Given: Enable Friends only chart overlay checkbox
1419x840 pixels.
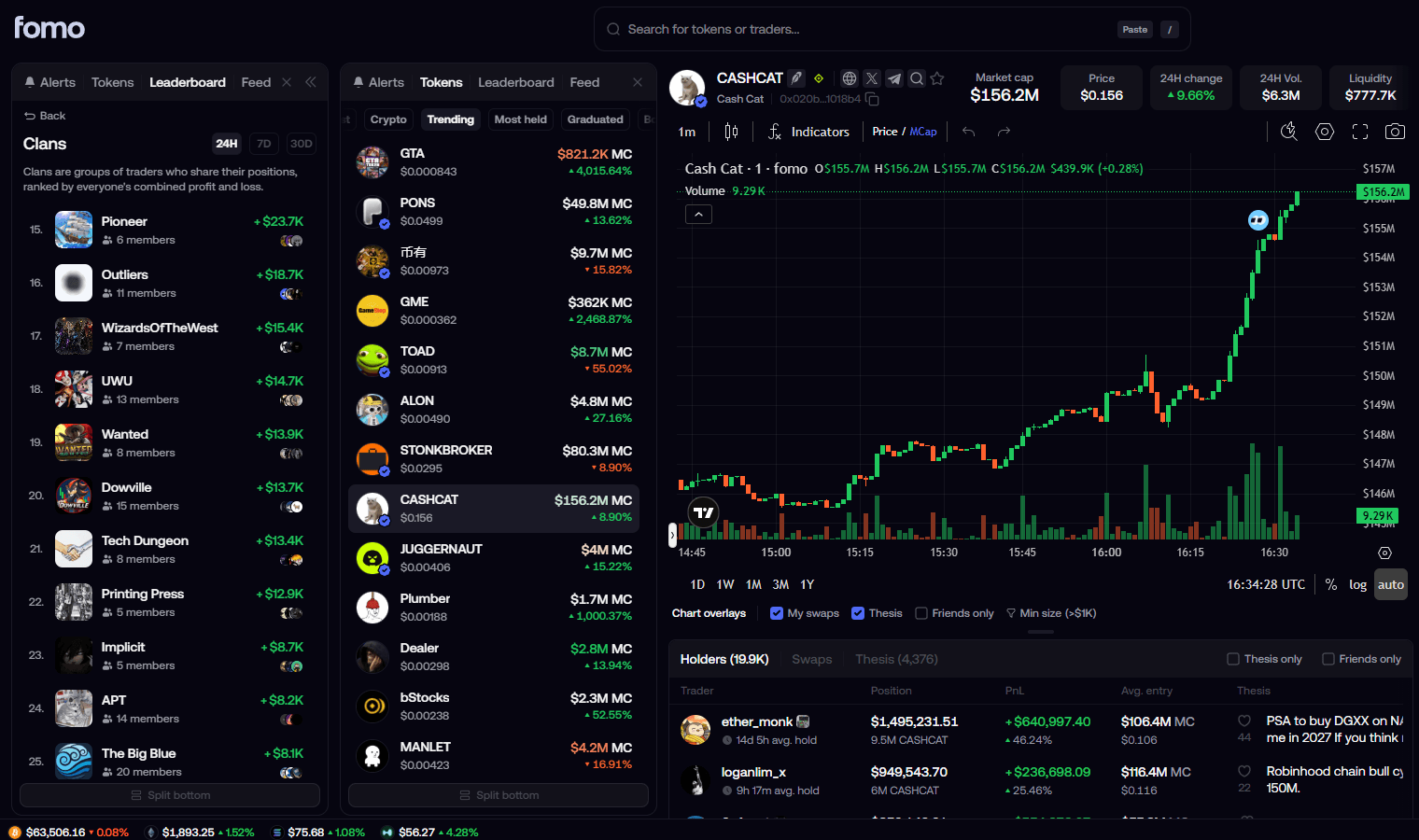Looking at the screenshot, I should 921,613.
